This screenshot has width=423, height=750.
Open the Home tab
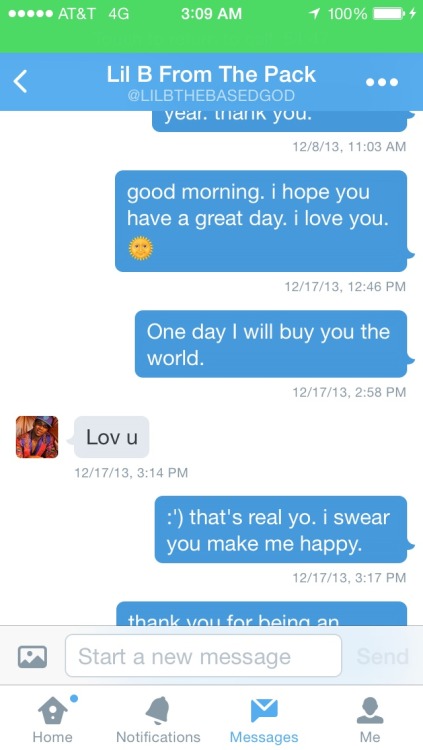[53, 719]
